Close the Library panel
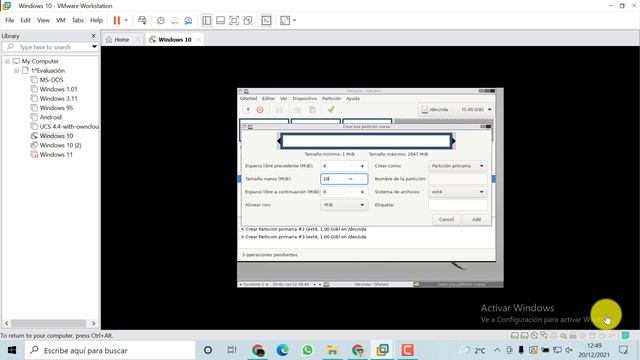 tap(93, 36)
